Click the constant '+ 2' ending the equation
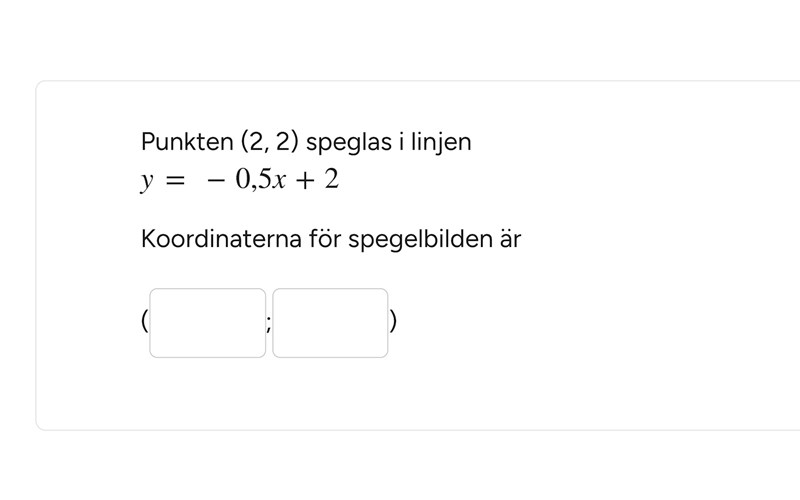Viewport: 800px width, 500px height. [322, 181]
